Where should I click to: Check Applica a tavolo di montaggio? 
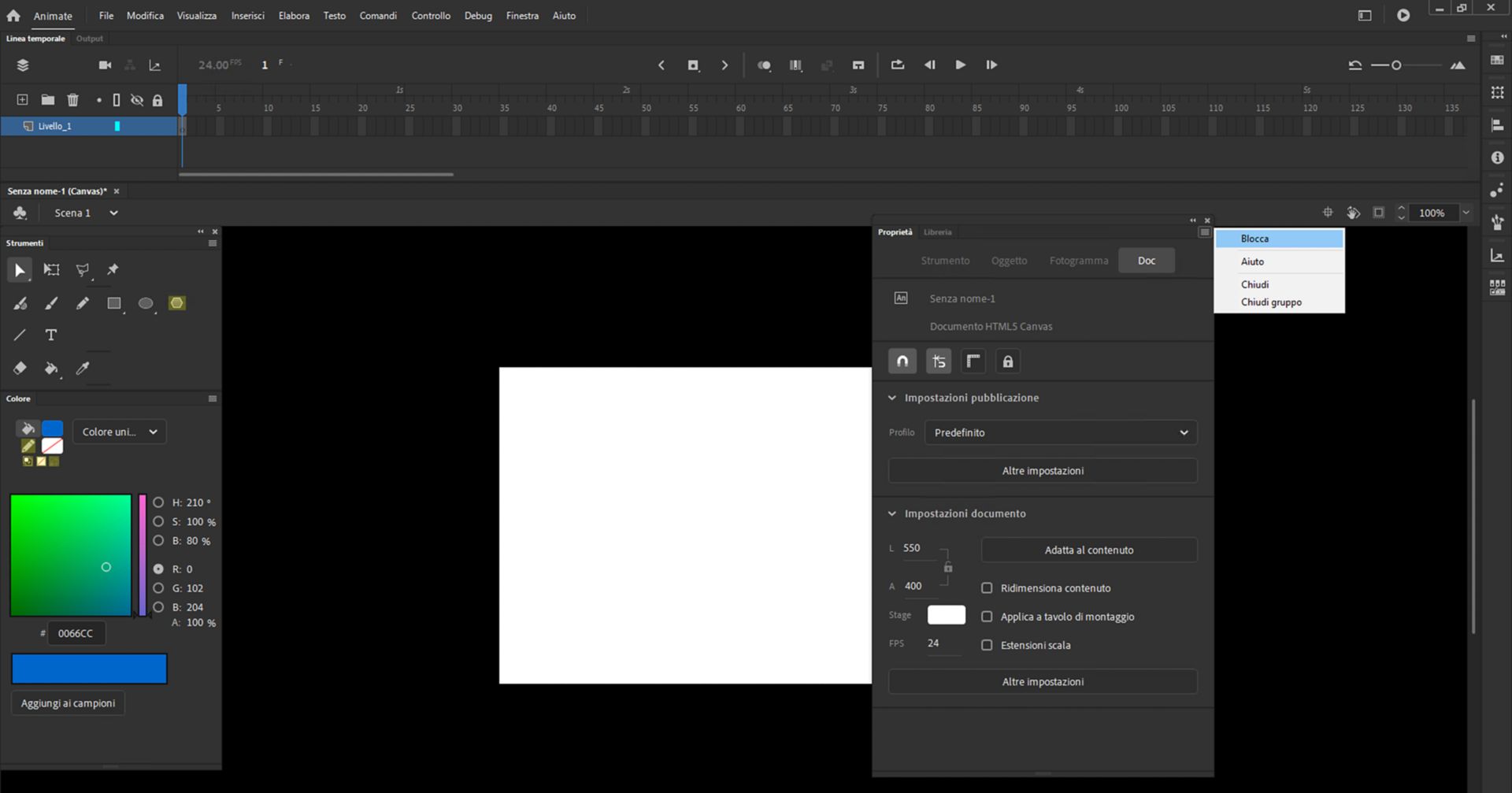(987, 617)
